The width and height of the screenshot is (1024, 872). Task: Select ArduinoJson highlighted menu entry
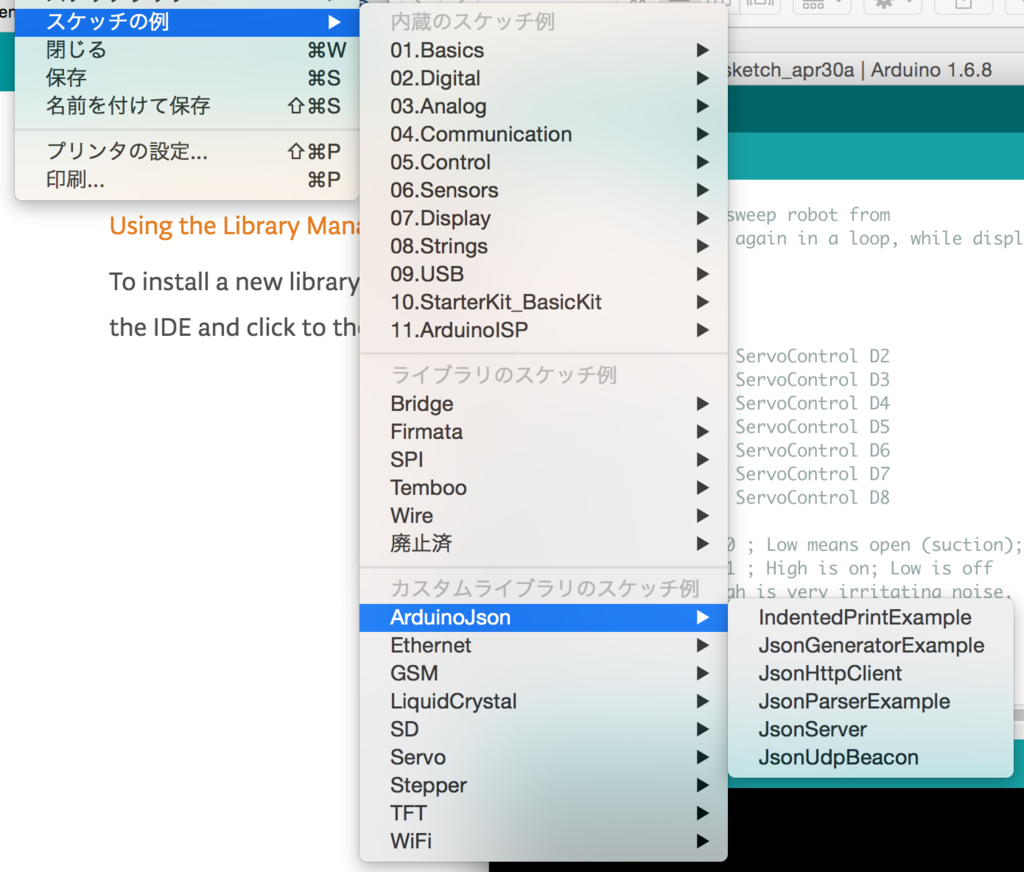coord(543,617)
